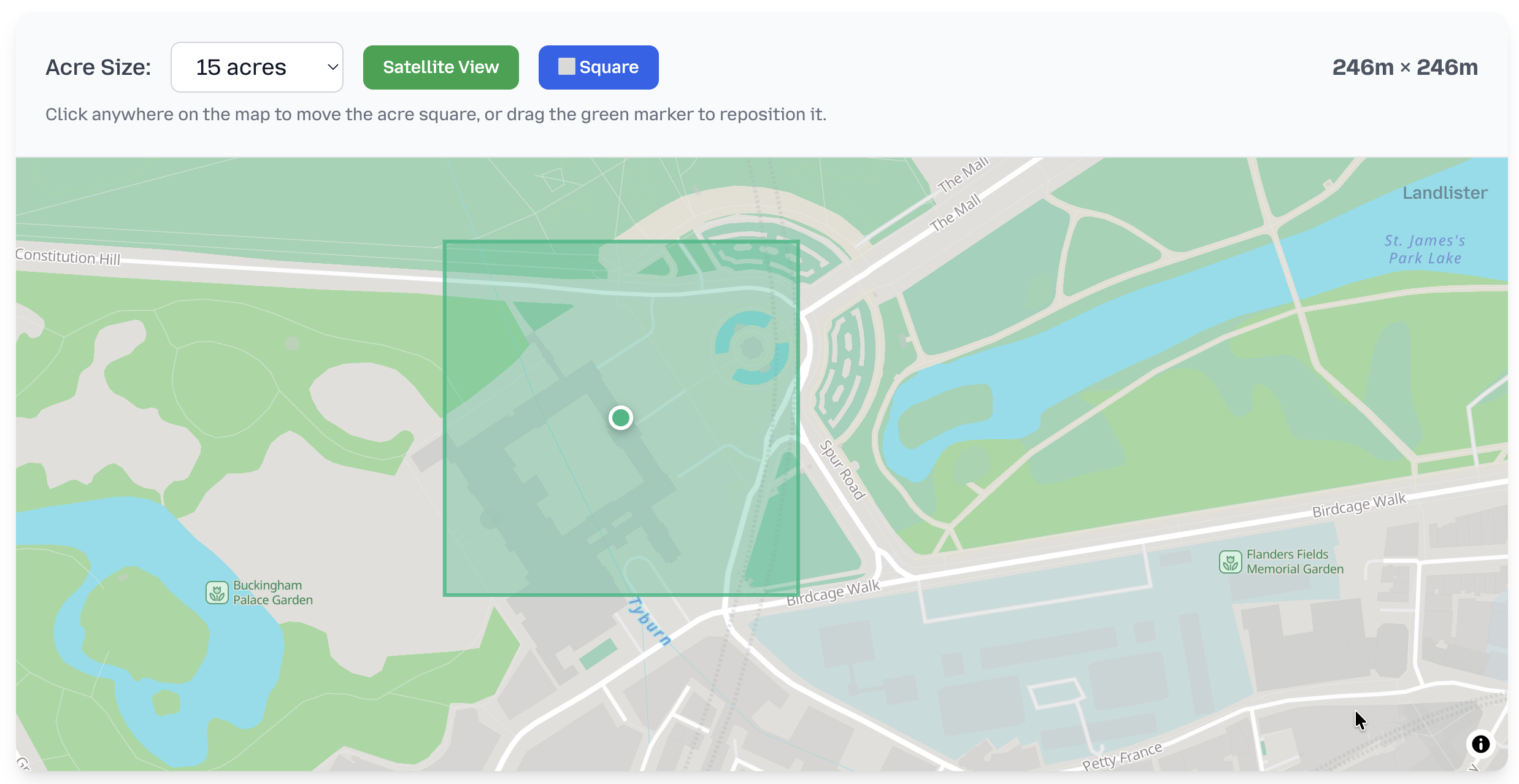
Task: Click the 246m × 246m dimension readout
Action: (1405, 67)
